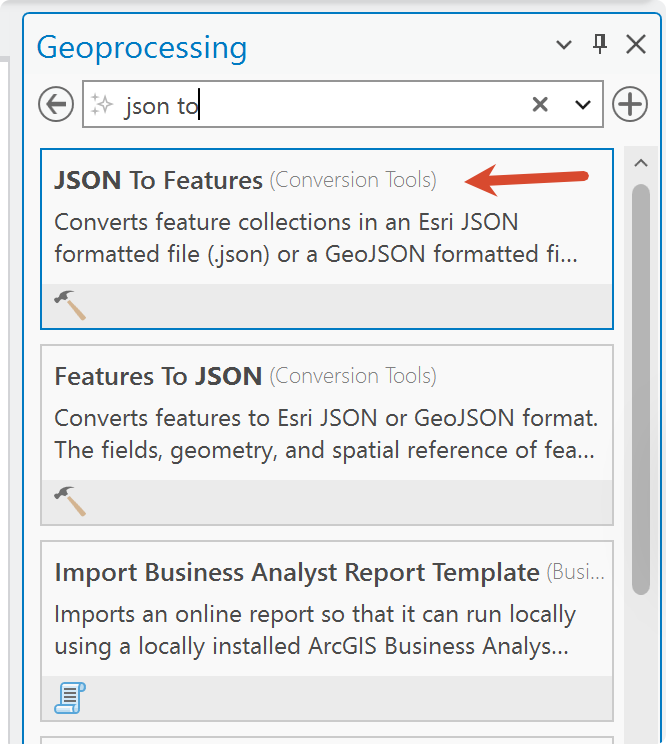Click '(Conversion Tools)' next to JSON To Features
The width and height of the screenshot is (666, 744).
pos(353,180)
